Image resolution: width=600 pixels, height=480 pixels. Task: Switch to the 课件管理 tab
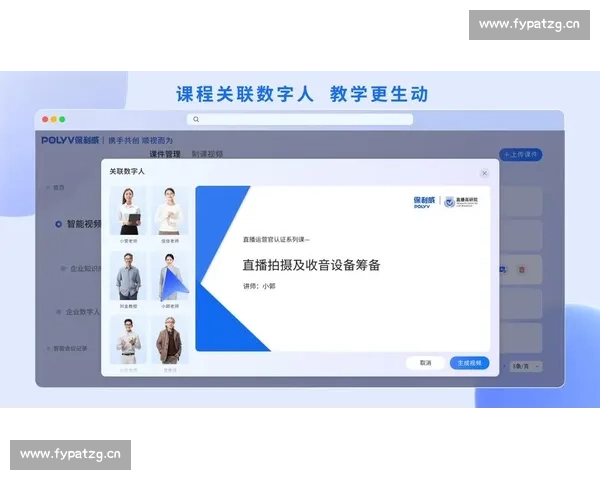(165, 154)
